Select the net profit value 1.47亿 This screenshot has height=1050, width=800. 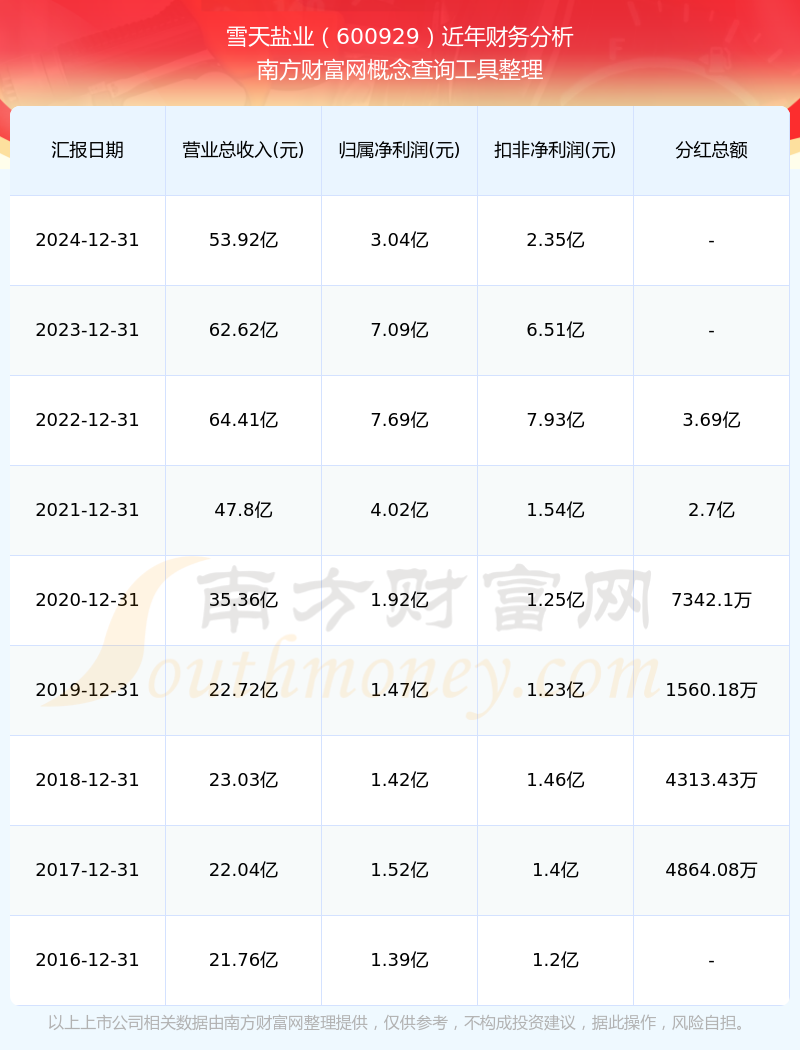pos(400,690)
